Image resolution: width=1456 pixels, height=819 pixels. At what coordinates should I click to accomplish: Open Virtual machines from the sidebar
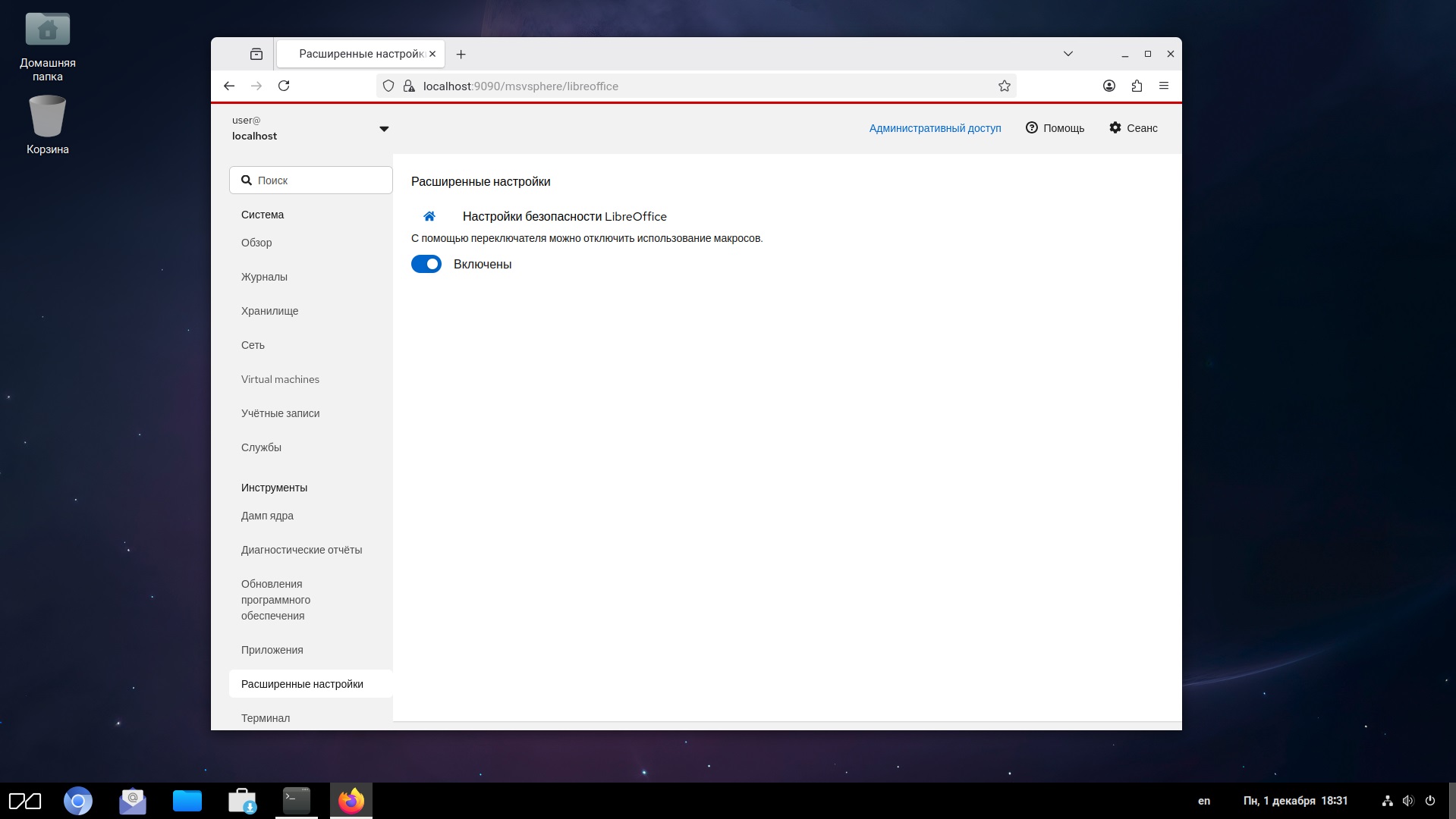pos(280,379)
